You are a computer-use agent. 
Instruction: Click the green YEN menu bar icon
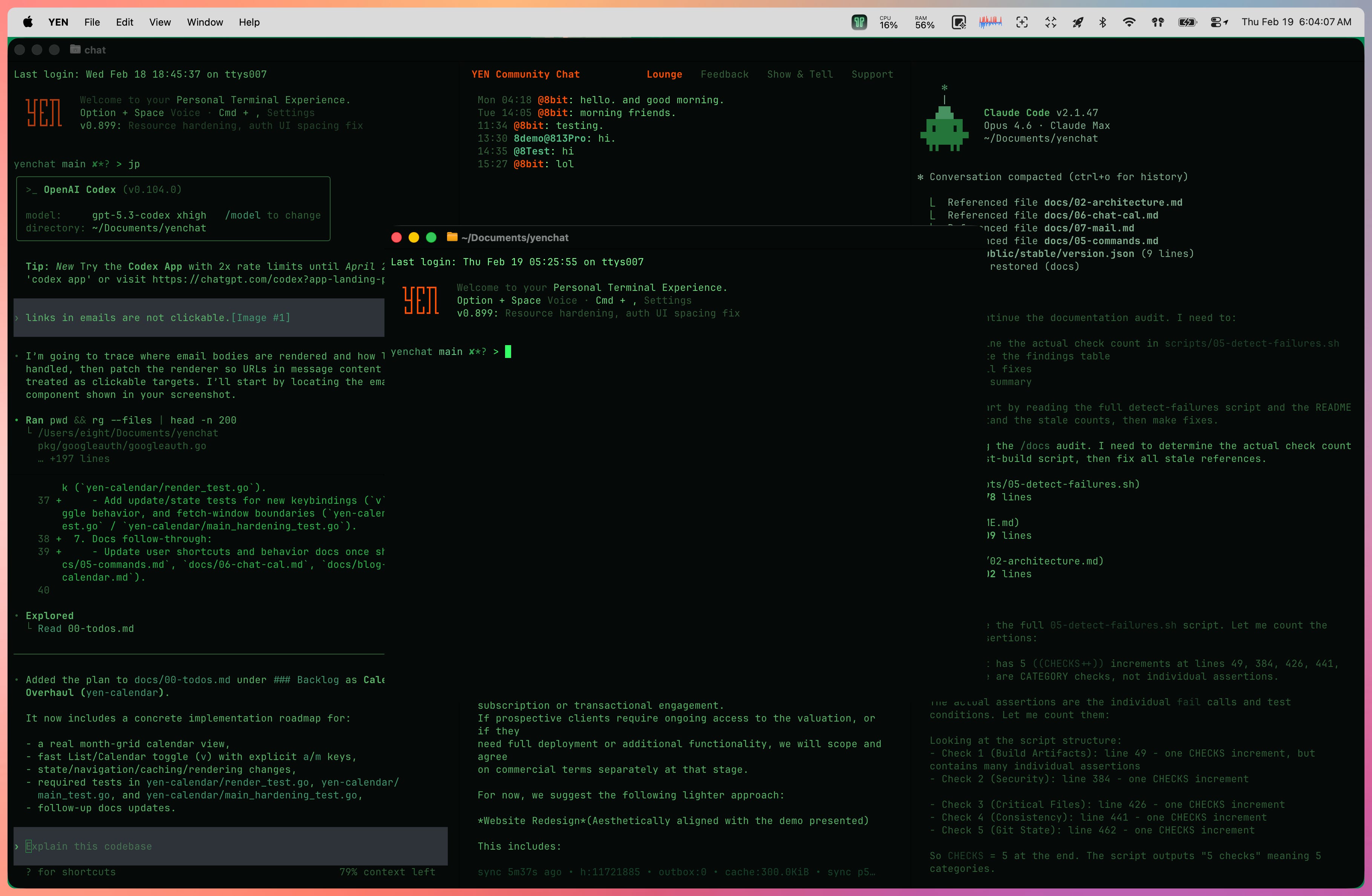pos(859,22)
